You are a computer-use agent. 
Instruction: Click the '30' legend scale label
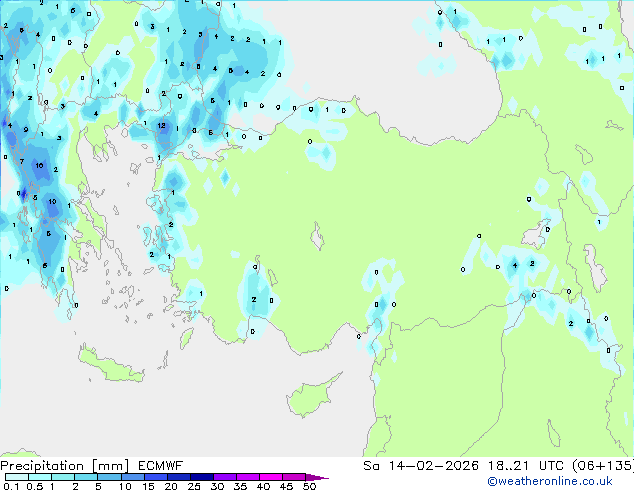point(217,486)
